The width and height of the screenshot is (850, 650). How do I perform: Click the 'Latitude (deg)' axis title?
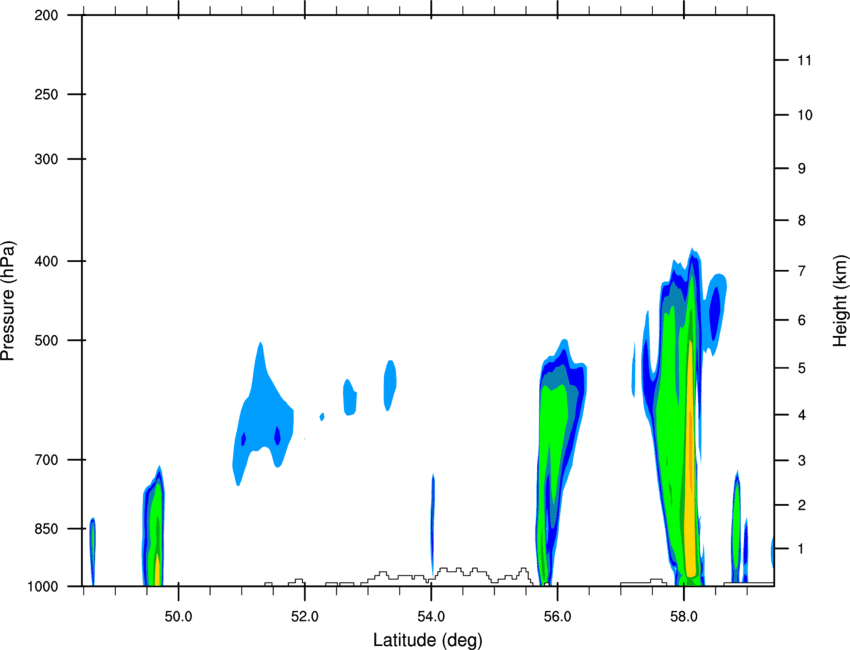coord(428,640)
